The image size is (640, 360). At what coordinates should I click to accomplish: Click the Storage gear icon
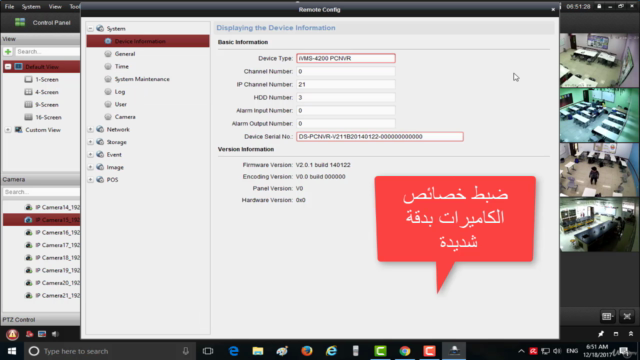pos(100,142)
